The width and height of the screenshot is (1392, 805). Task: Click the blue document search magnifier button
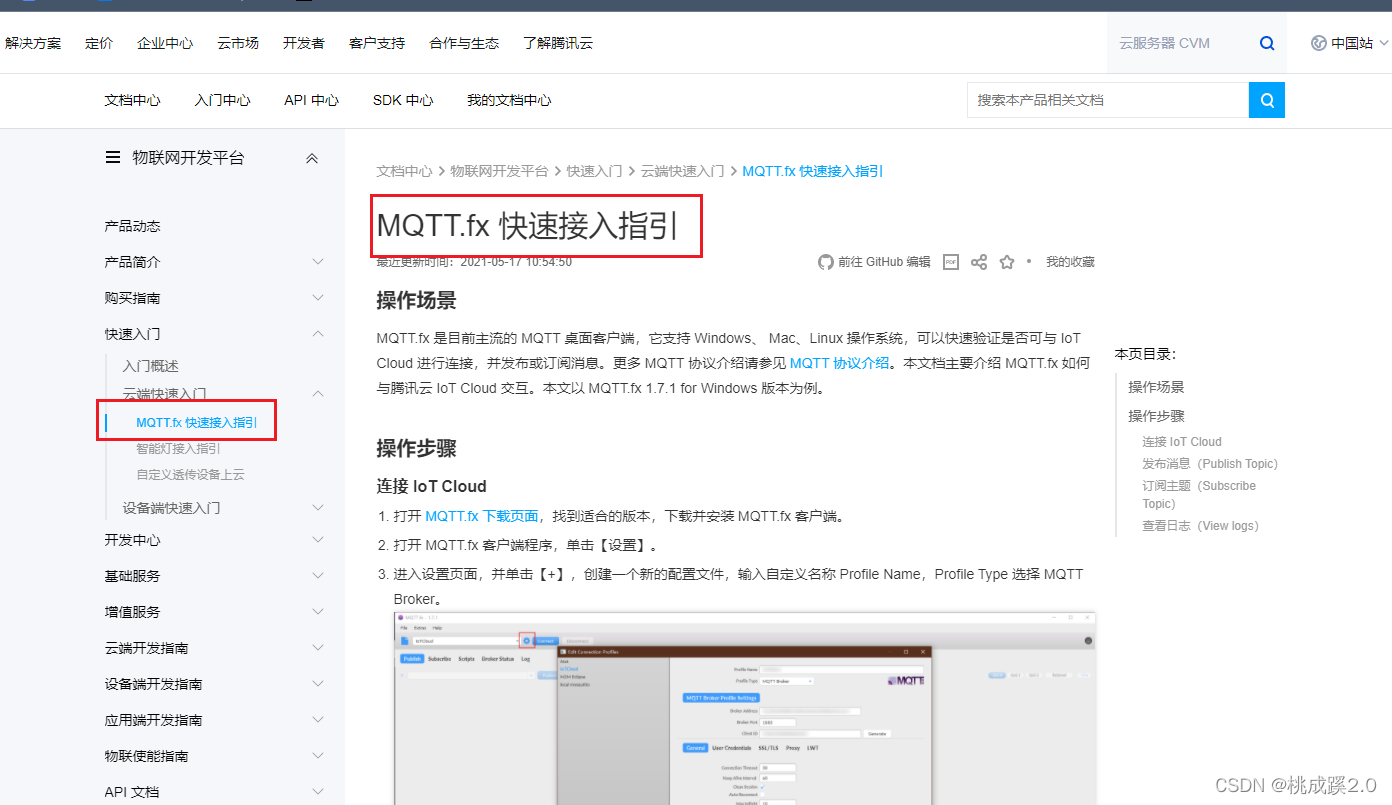(1266, 100)
